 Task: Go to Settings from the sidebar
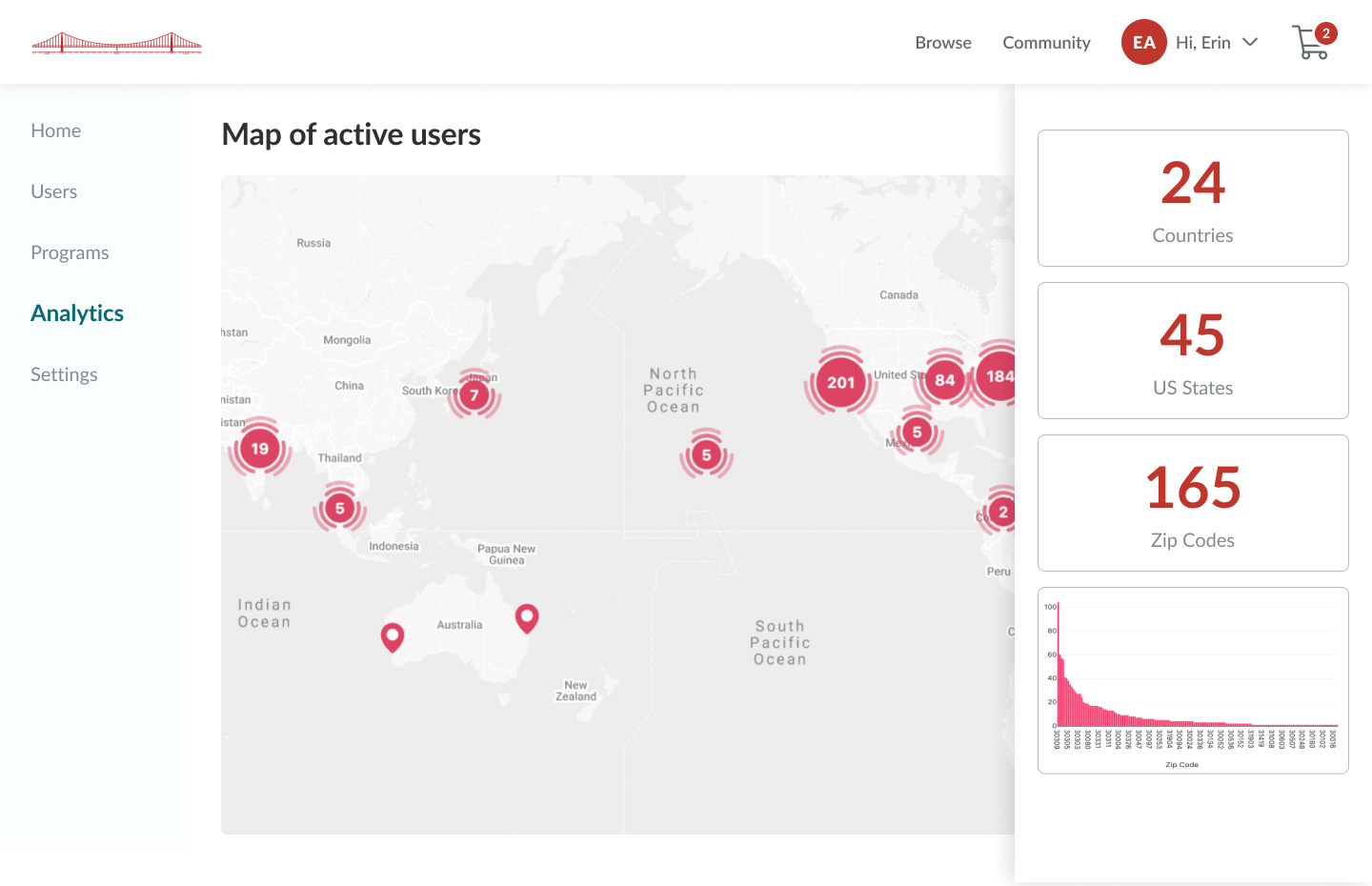click(64, 373)
